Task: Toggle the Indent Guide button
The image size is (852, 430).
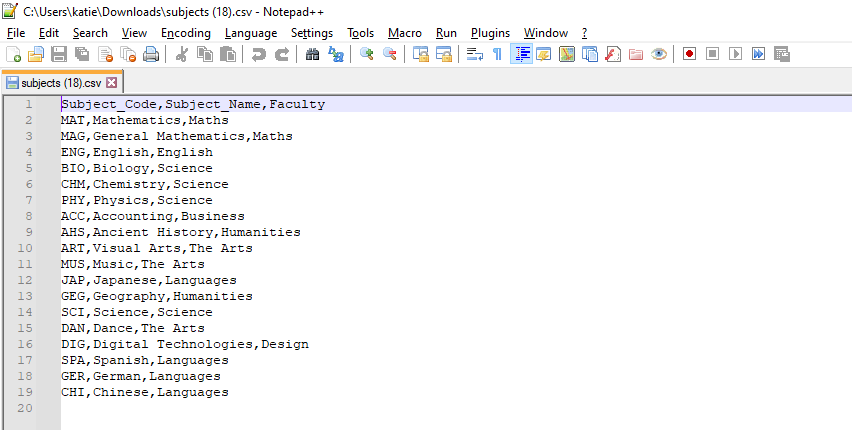Action: [x=521, y=54]
